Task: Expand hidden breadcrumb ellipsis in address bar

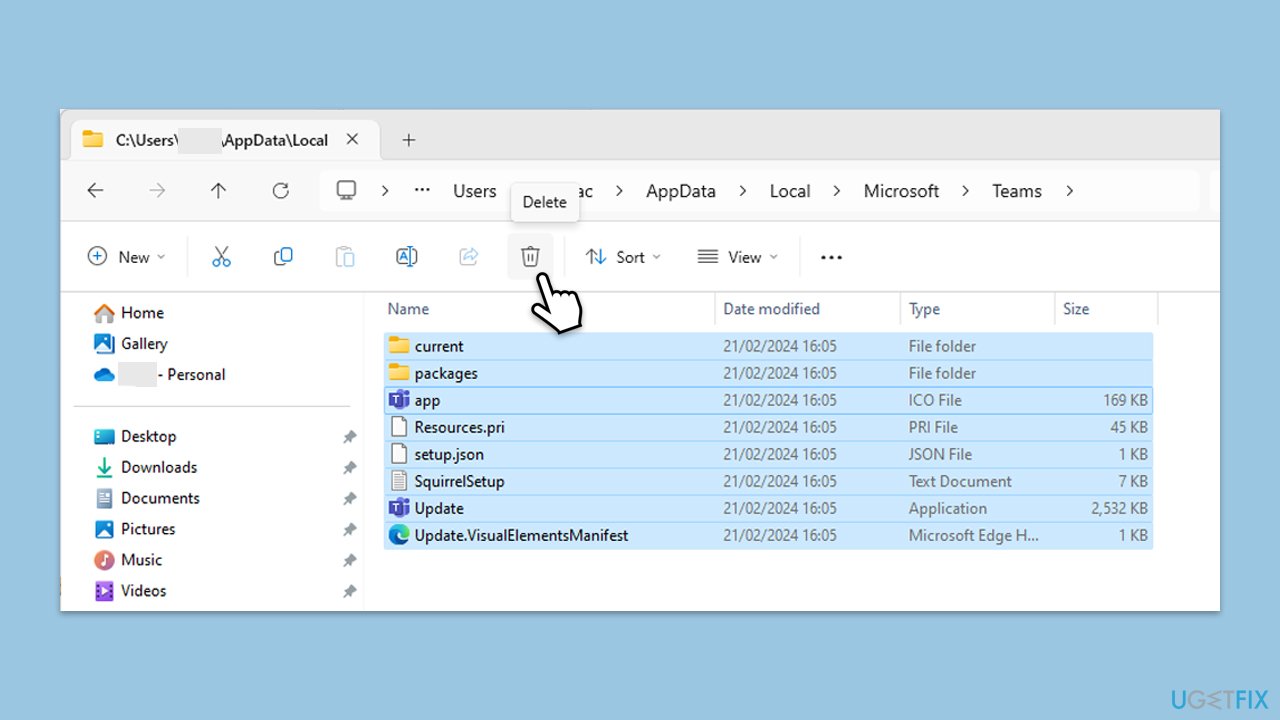Action: pyautogui.click(x=422, y=190)
